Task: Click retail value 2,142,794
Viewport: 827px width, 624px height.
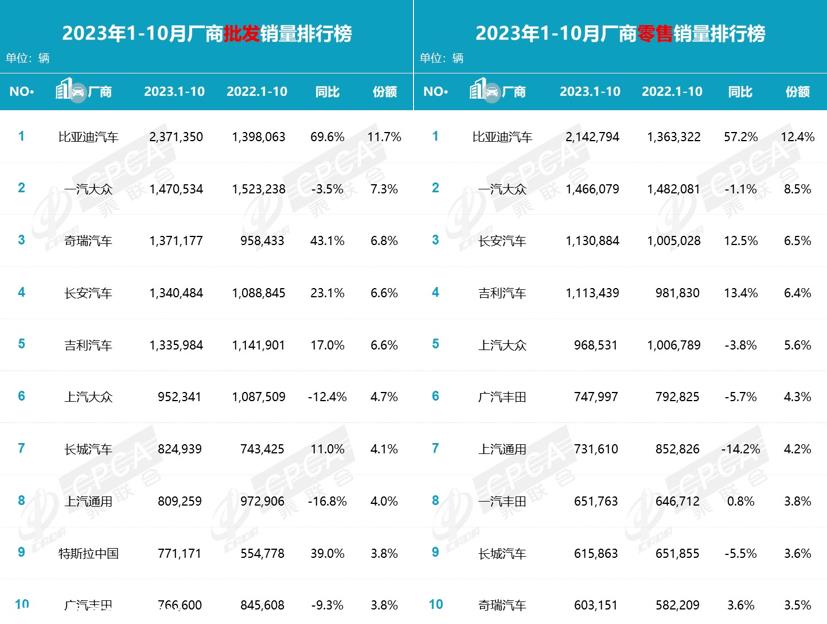Action: (x=592, y=137)
